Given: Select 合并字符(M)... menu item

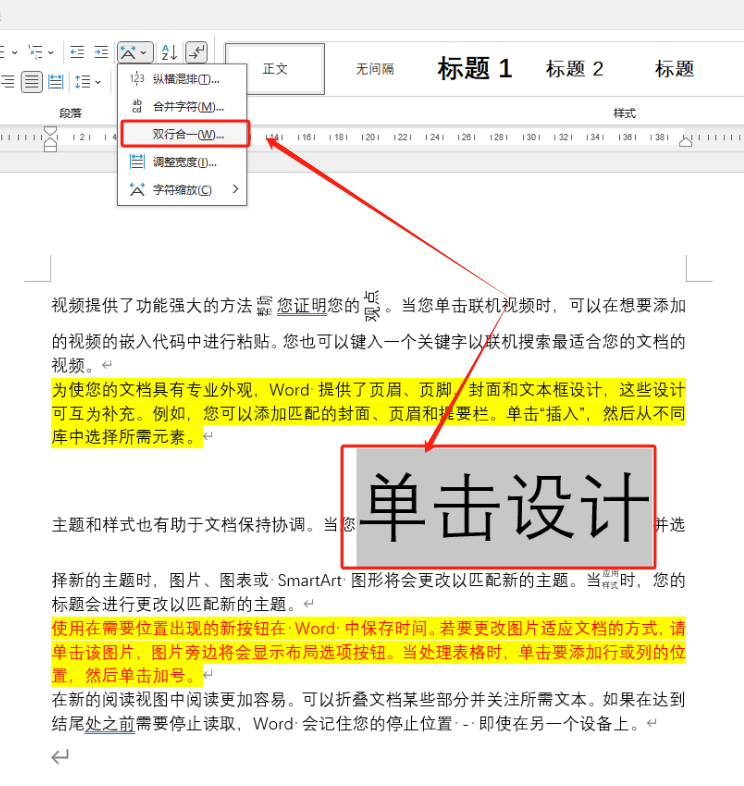Looking at the screenshot, I should tap(182, 106).
